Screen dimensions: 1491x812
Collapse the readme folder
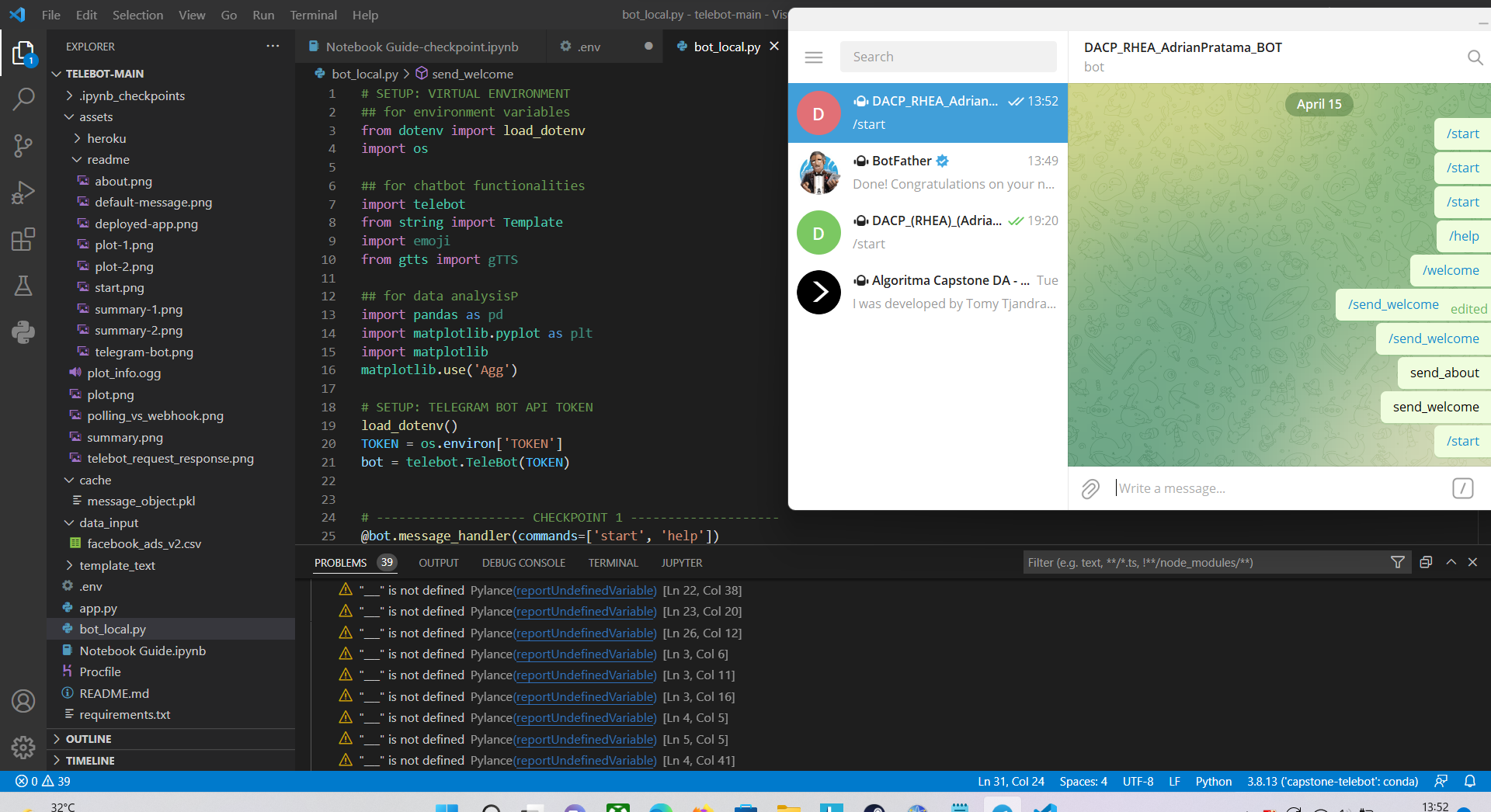[108, 159]
